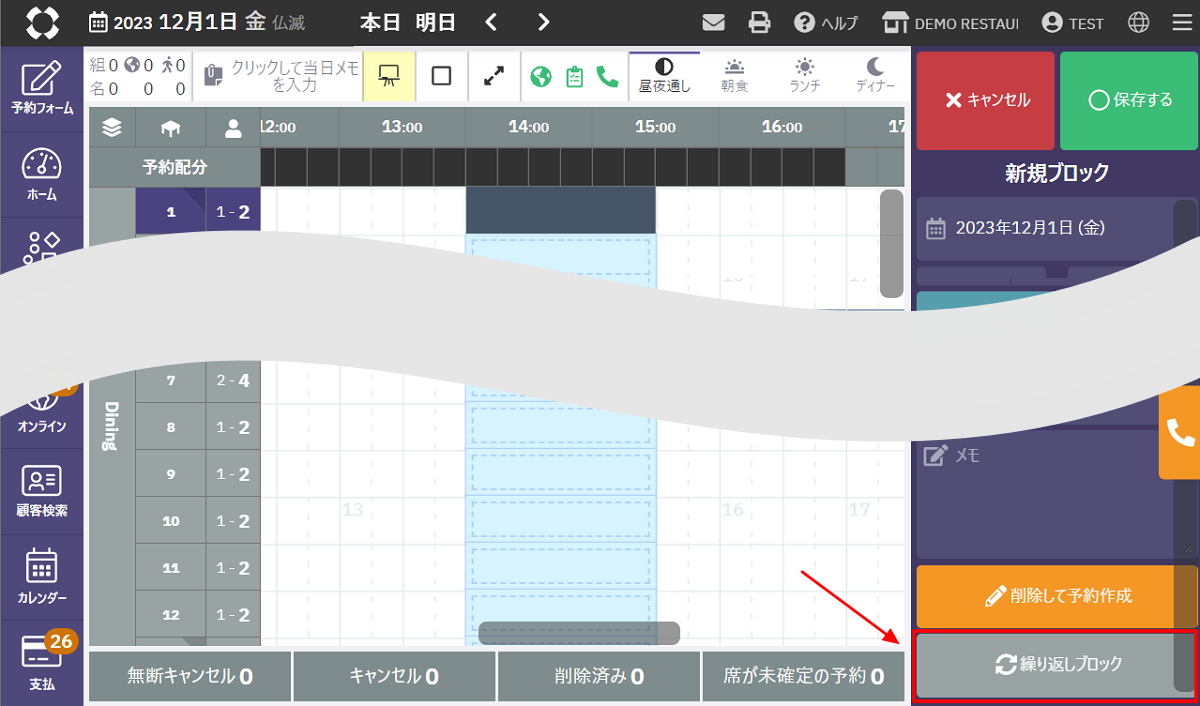Image resolution: width=1200 pixels, height=706 pixels.
Task: Switch to the ランチ time tab
Action: (x=805, y=75)
